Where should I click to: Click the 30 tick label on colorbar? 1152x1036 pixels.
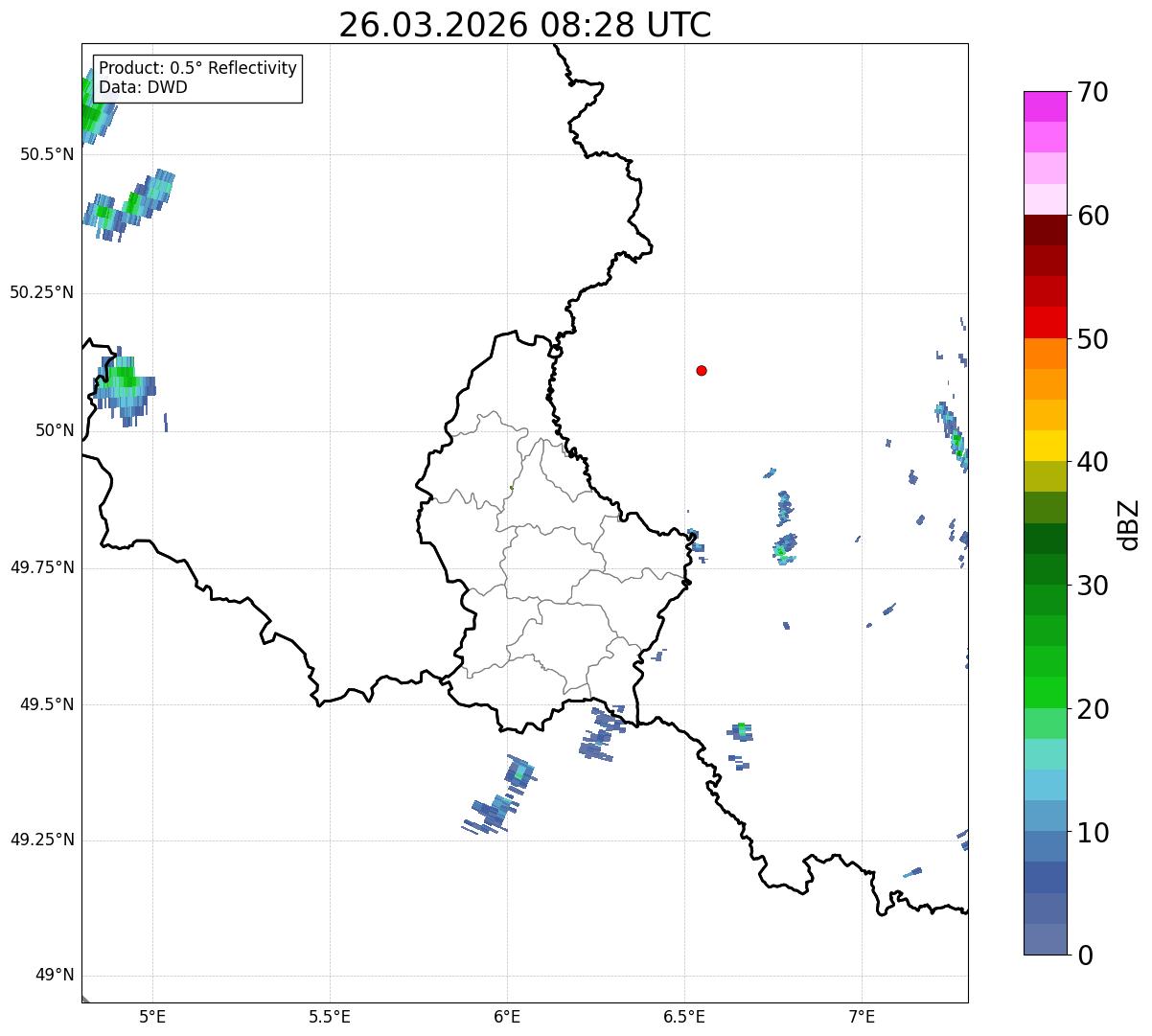coord(1092,586)
